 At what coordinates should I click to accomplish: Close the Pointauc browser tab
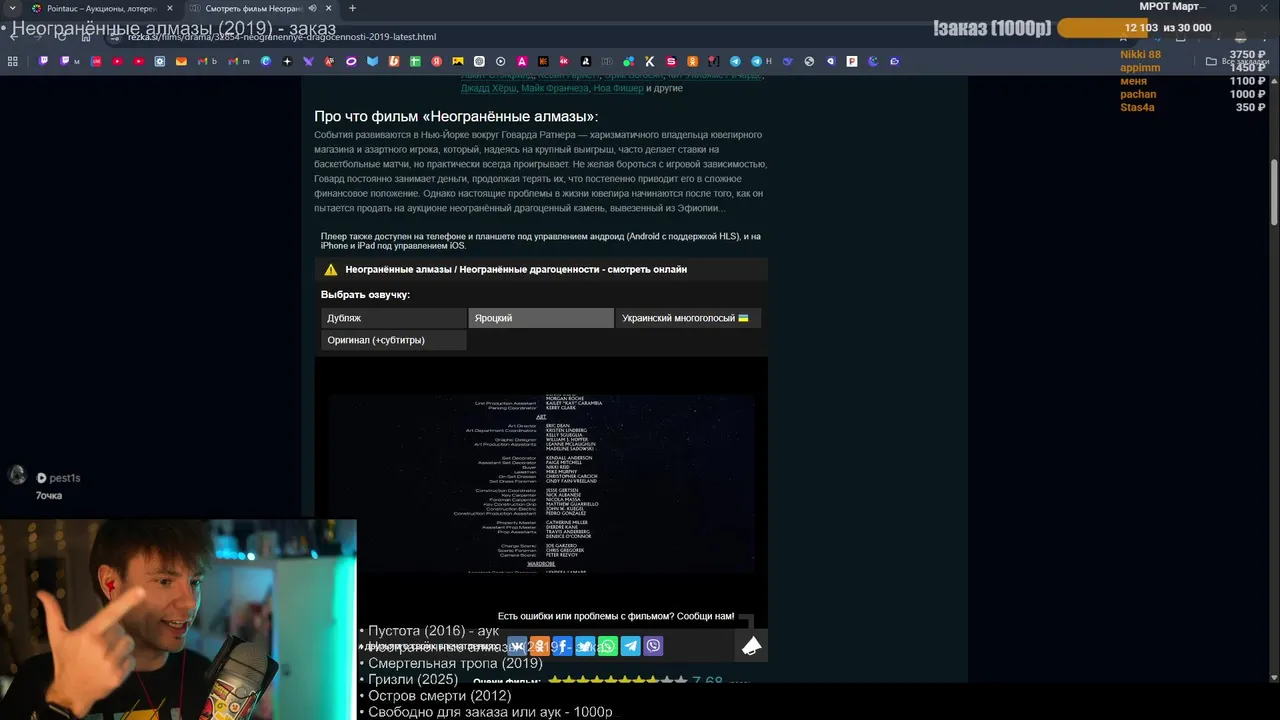(x=170, y=8)
